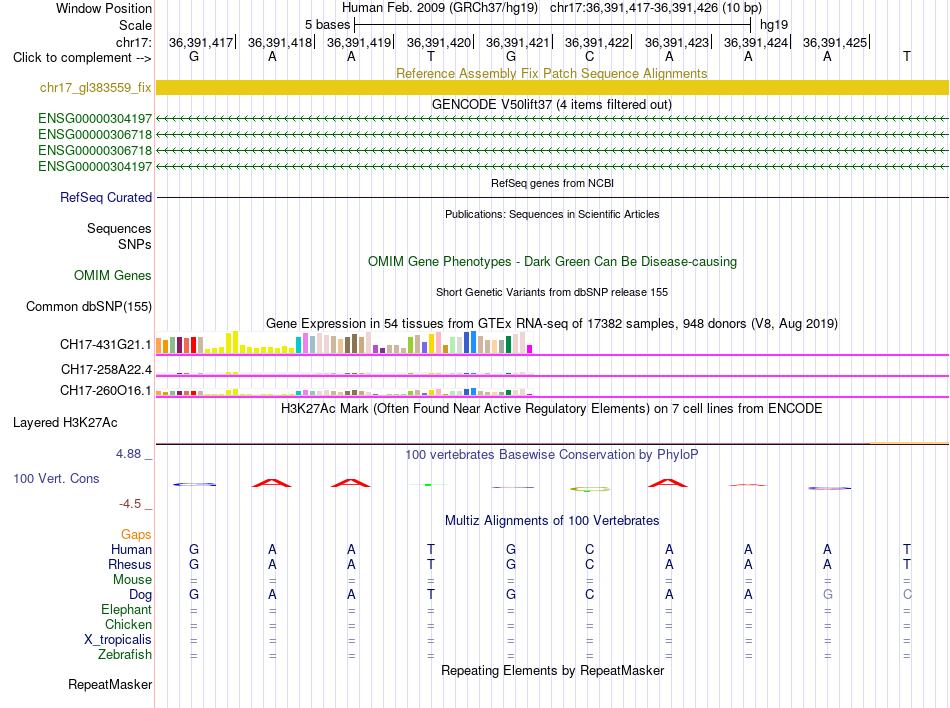Click the Repeating Elements by RepeatMasker title
Screen dimensions: 950x708
552,670
